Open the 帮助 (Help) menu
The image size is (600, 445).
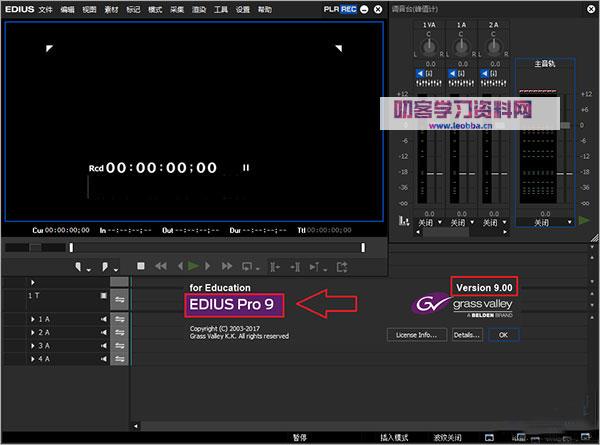coord(265,10)
